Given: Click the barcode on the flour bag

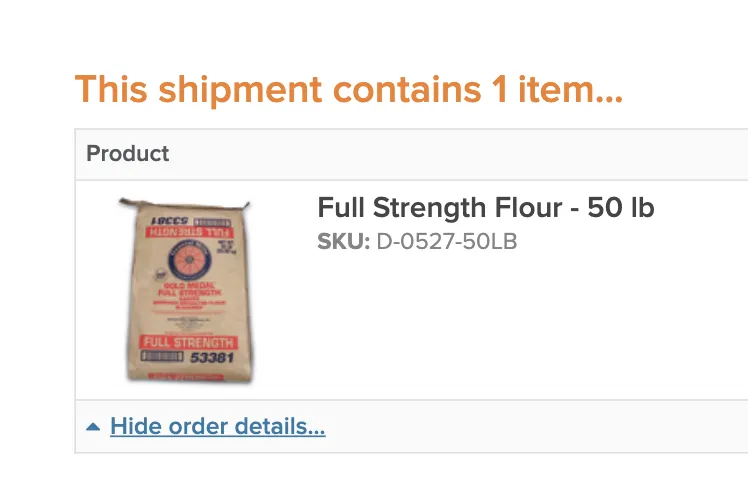Looking at the screenshot, I should (160, 358).
